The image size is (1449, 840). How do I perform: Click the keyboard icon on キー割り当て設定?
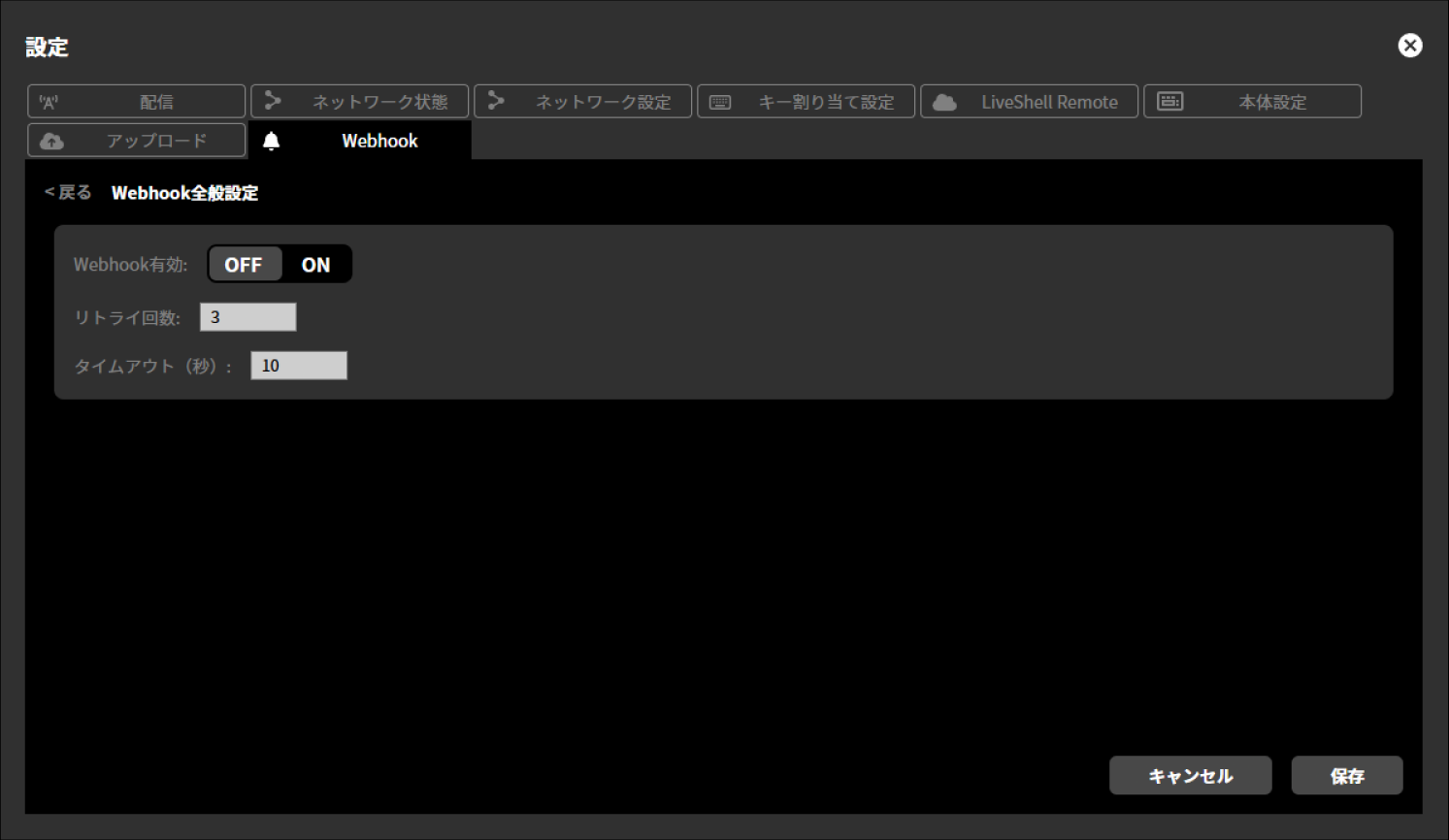720,101
